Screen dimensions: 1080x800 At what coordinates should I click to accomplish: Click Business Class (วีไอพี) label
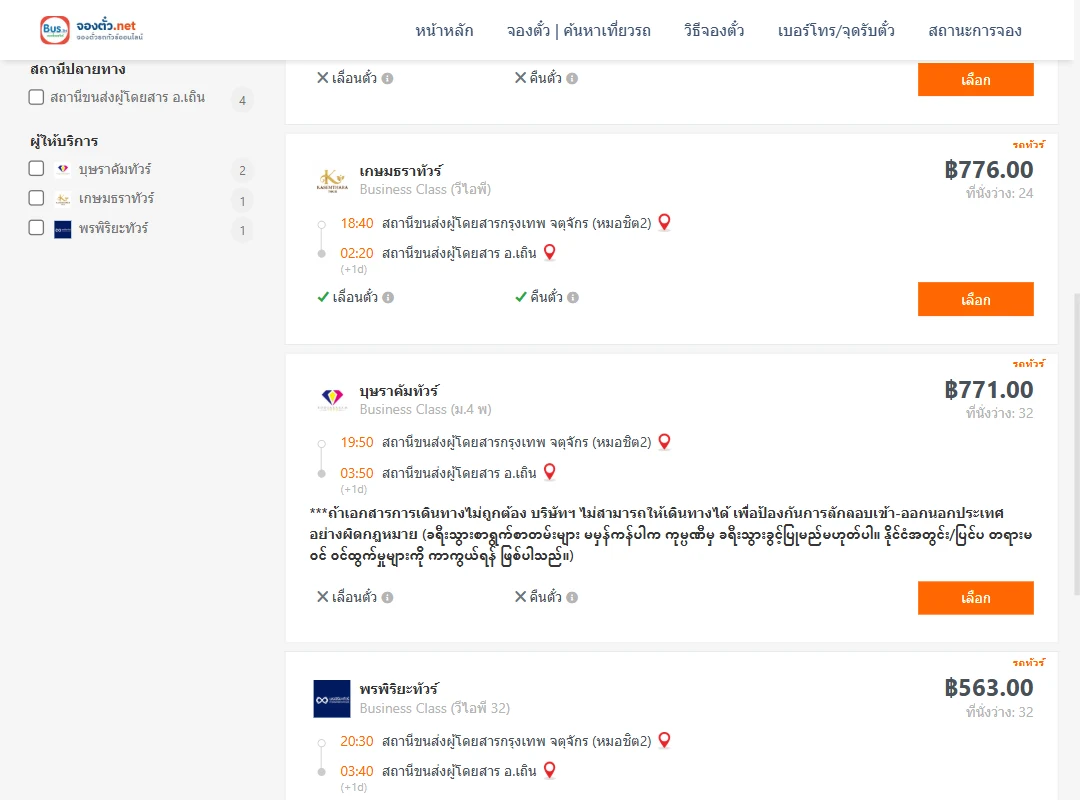pos(425,189)
